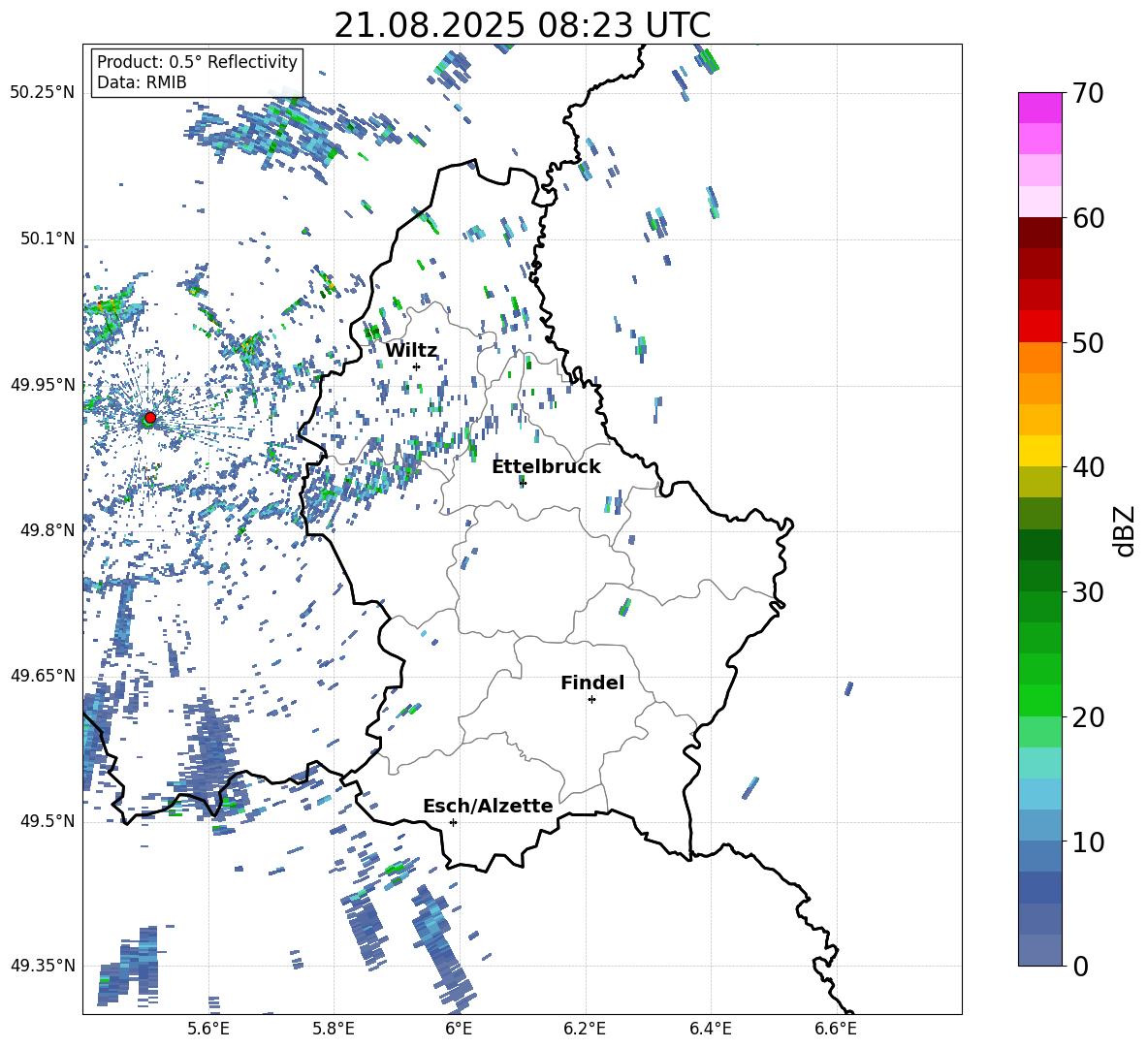Click the 49.8°N latitude label
The image size is (1148, 1048).
(48, 530)
